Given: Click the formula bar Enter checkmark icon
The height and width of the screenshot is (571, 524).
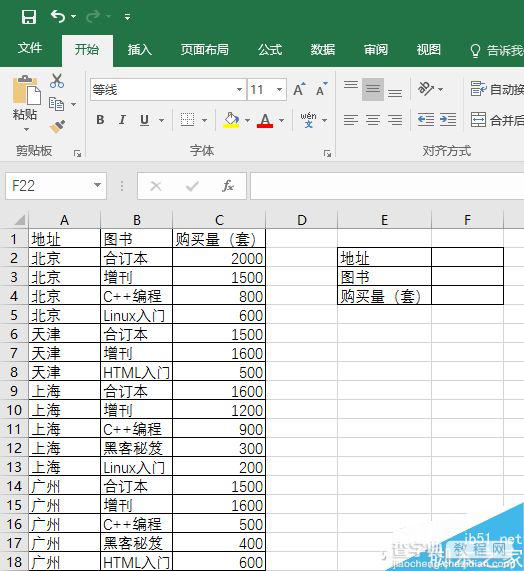Looking at the screenshot, I should [192, 186].
